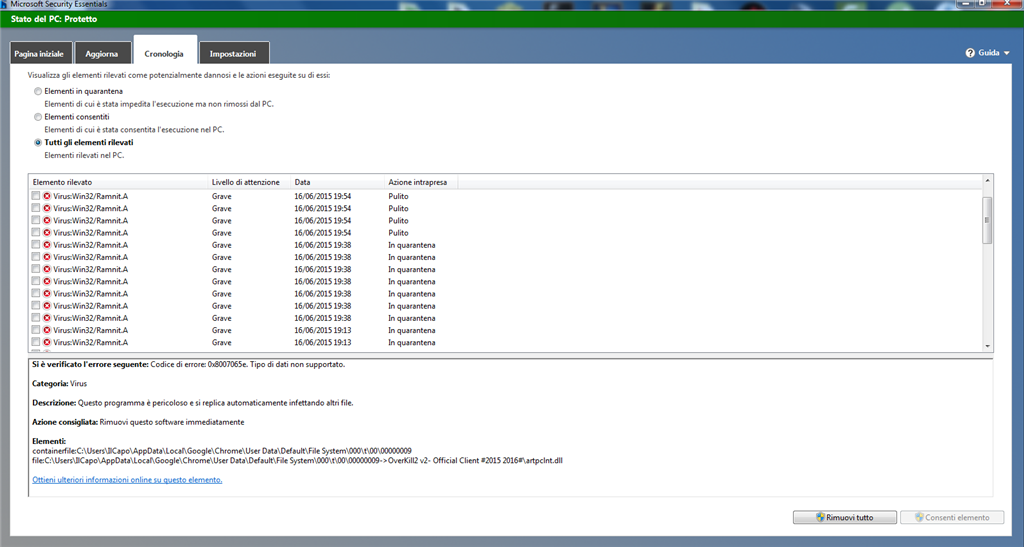This screenshot has width=1024, height=547.
Task: Click the Rimuovi tutto button
Action: coord(844,518)
